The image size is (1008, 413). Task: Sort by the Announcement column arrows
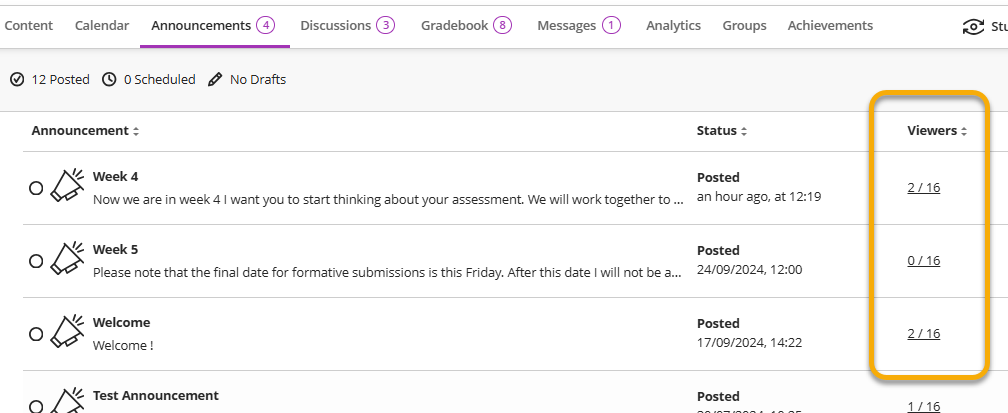[136, 131]
